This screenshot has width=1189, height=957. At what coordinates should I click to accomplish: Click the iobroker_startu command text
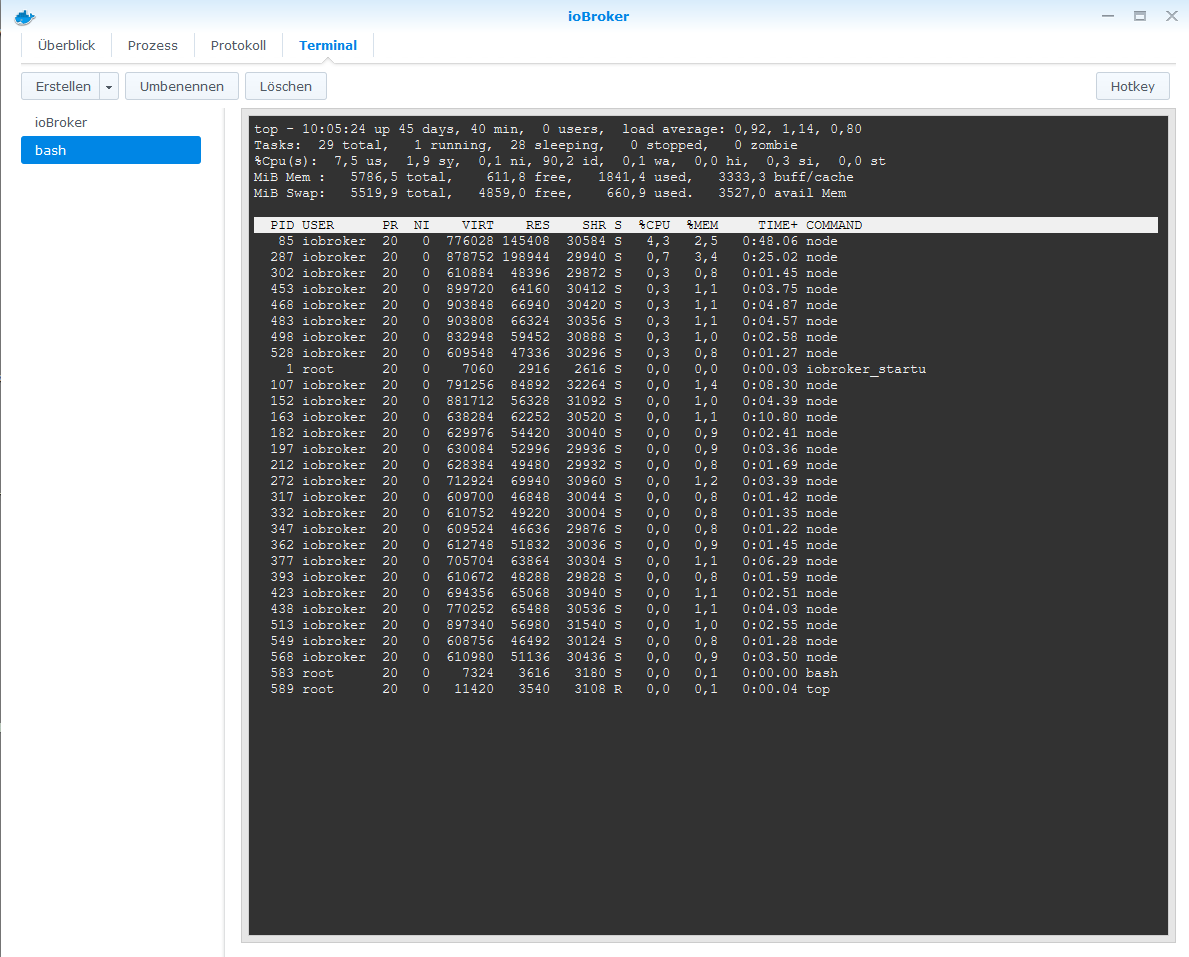[866, 369]
